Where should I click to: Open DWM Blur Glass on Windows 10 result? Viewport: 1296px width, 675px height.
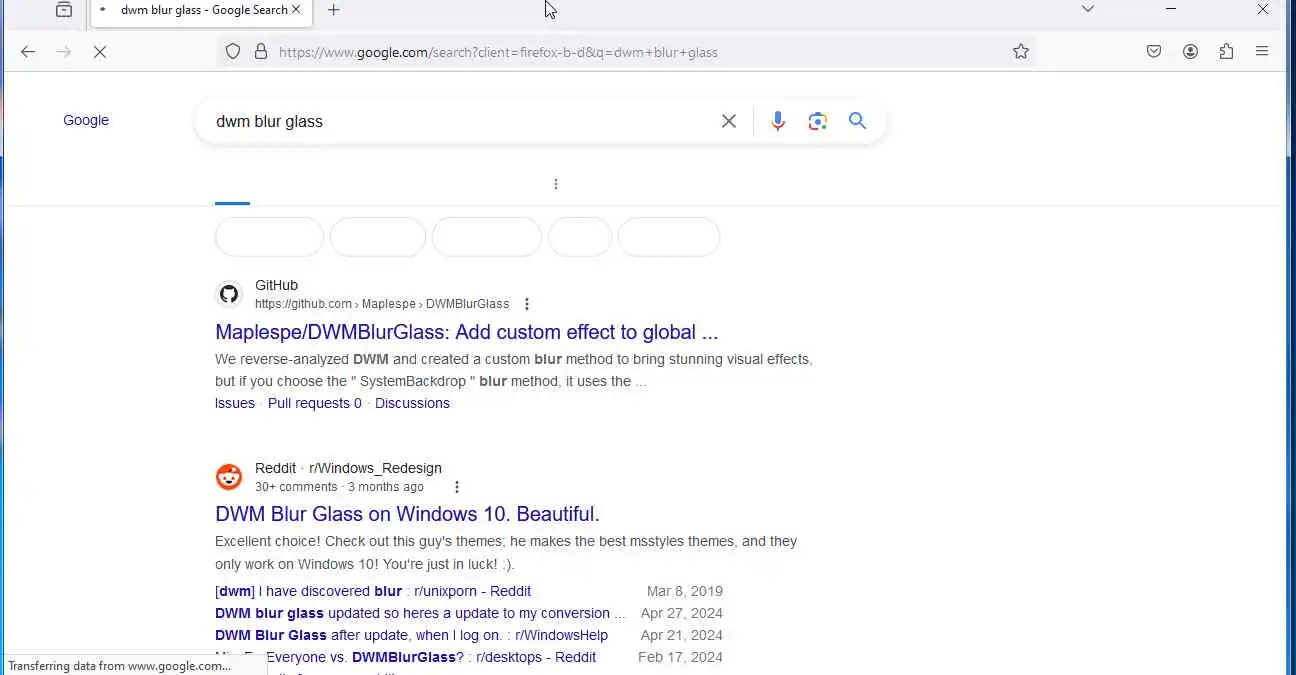pyautogui.click(x=407, y=514)
